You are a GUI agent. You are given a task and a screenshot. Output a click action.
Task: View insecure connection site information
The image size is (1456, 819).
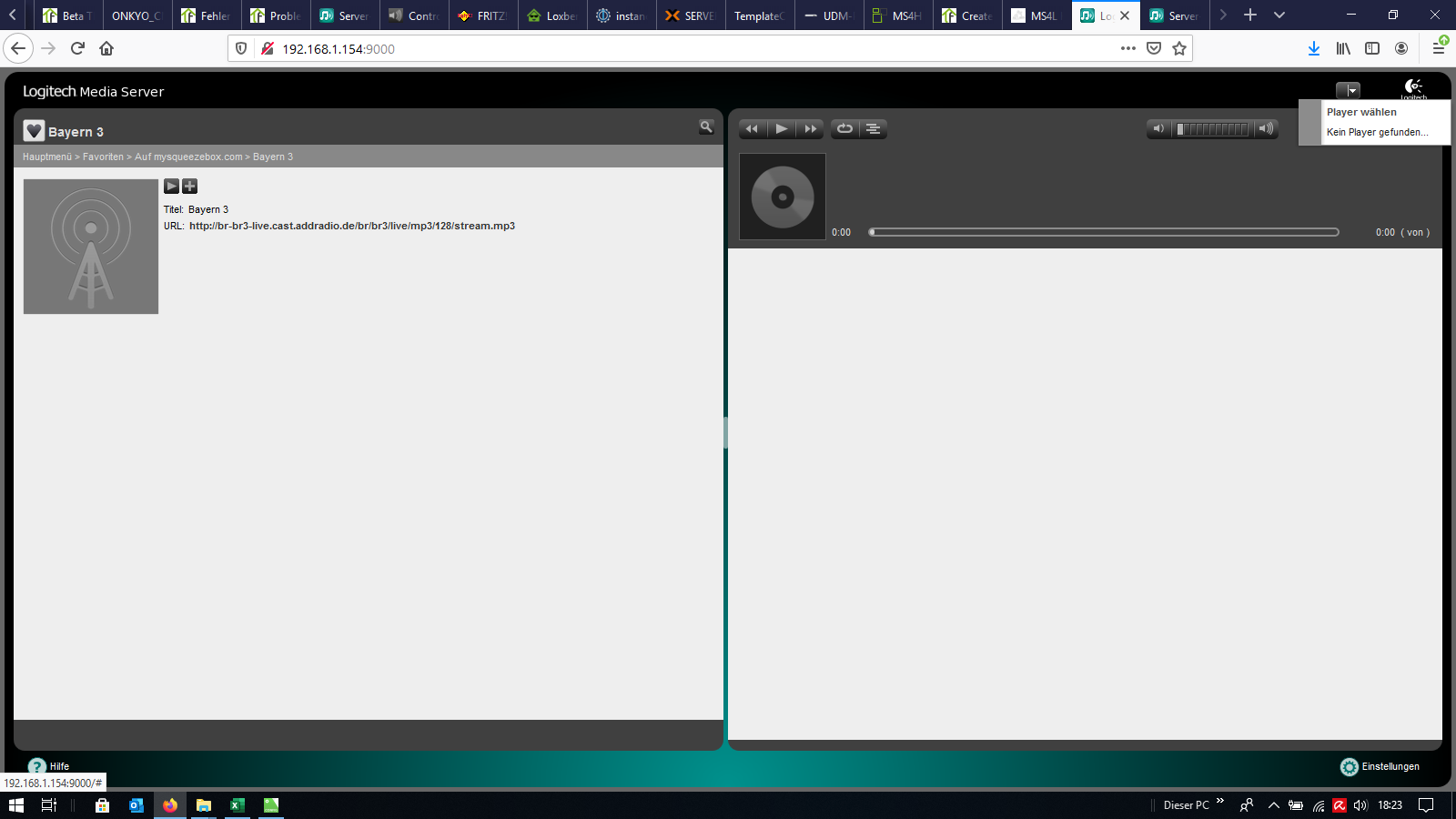pyautogui.click(x=268, y=48)
